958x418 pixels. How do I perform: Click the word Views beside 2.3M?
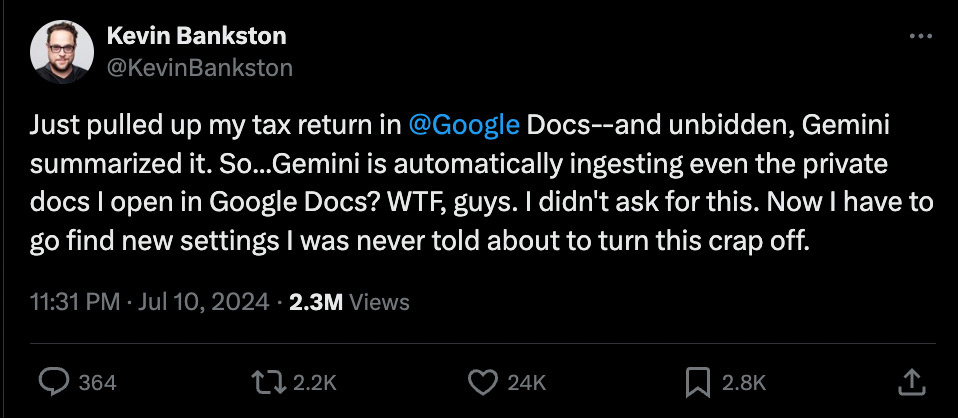(379, 302)
